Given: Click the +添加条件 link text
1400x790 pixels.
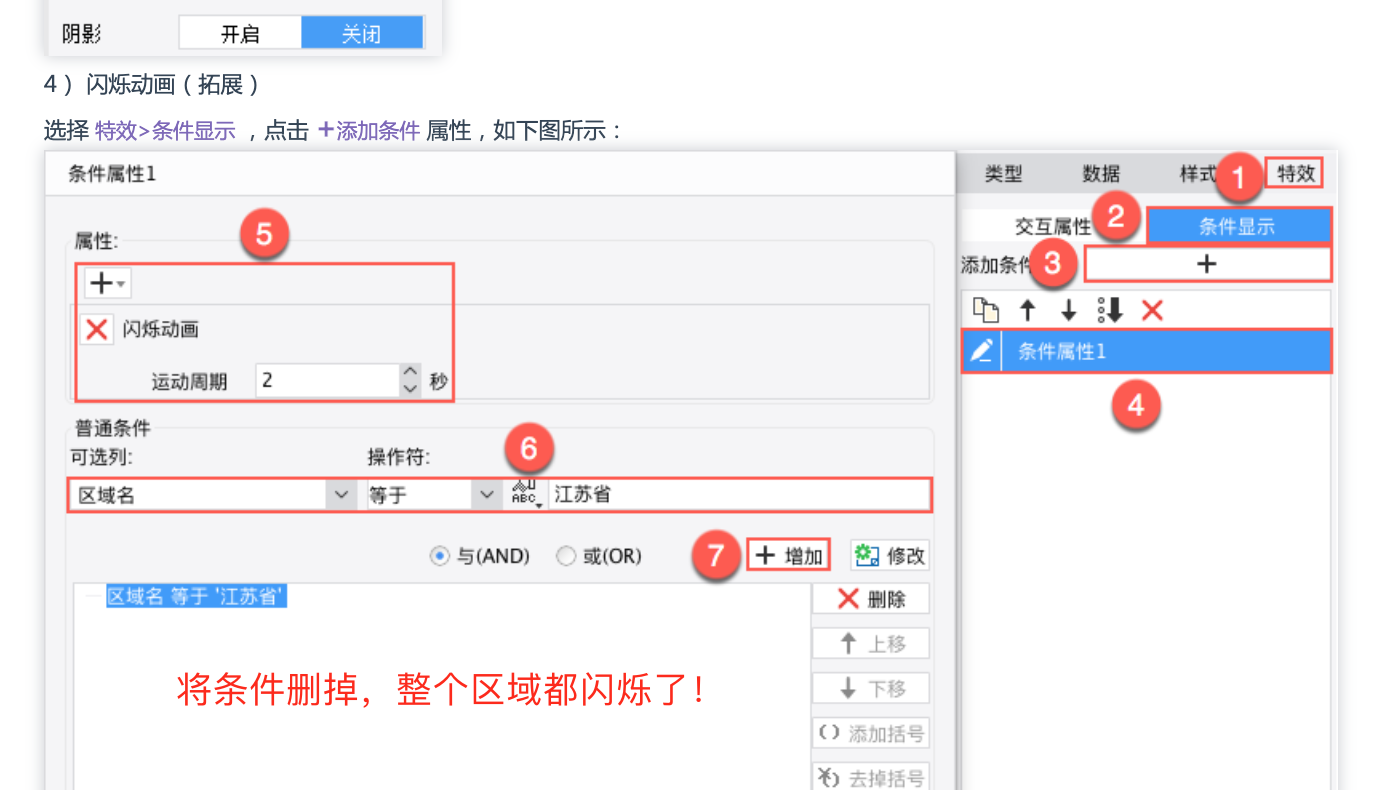Looking at the screenshot, I should click(x=368, y=131).
